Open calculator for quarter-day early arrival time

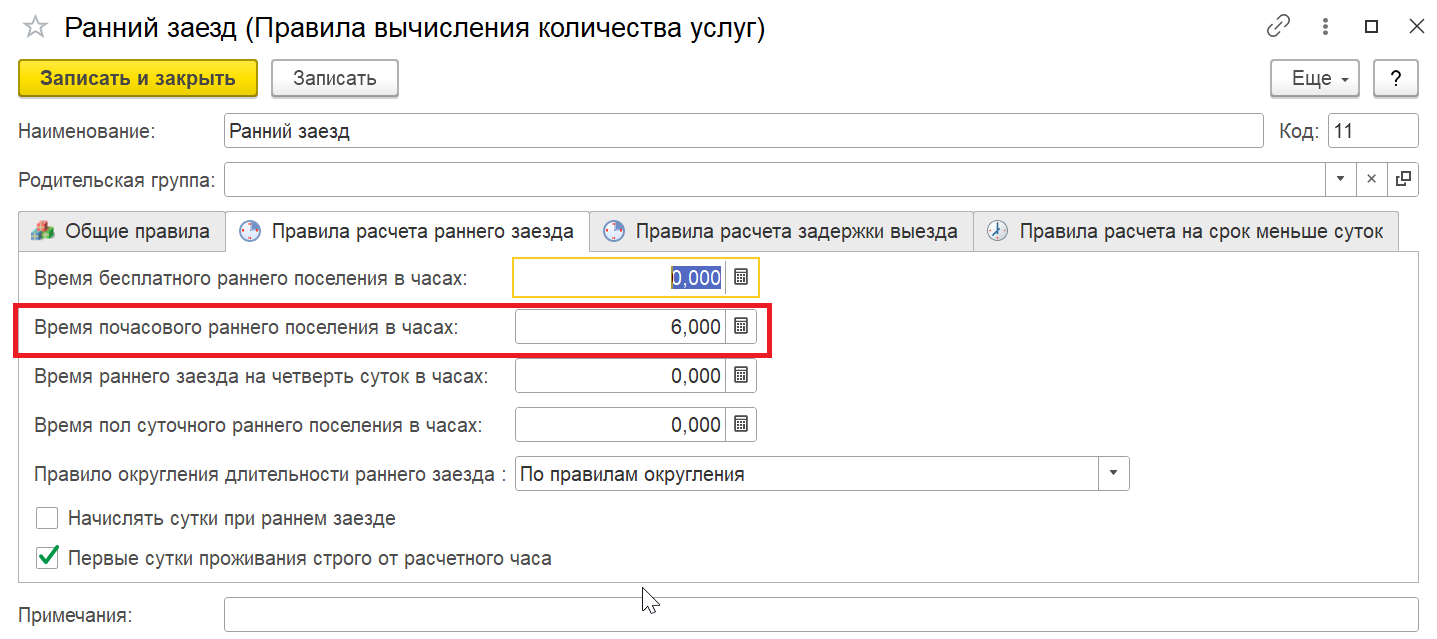(741, 376)
